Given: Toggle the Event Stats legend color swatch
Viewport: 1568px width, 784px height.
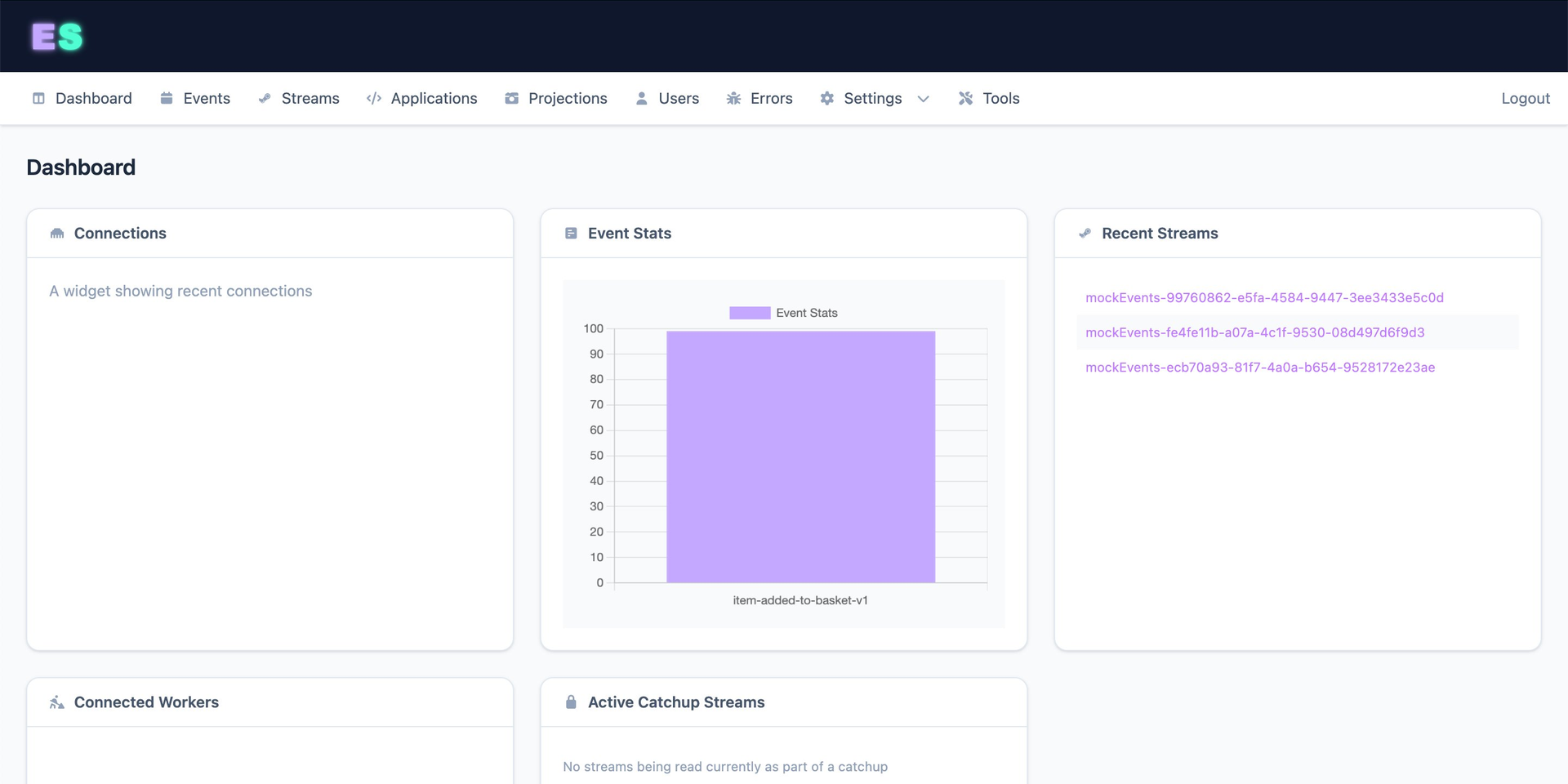Looking at the screenshot, I should tap(750, 313).
